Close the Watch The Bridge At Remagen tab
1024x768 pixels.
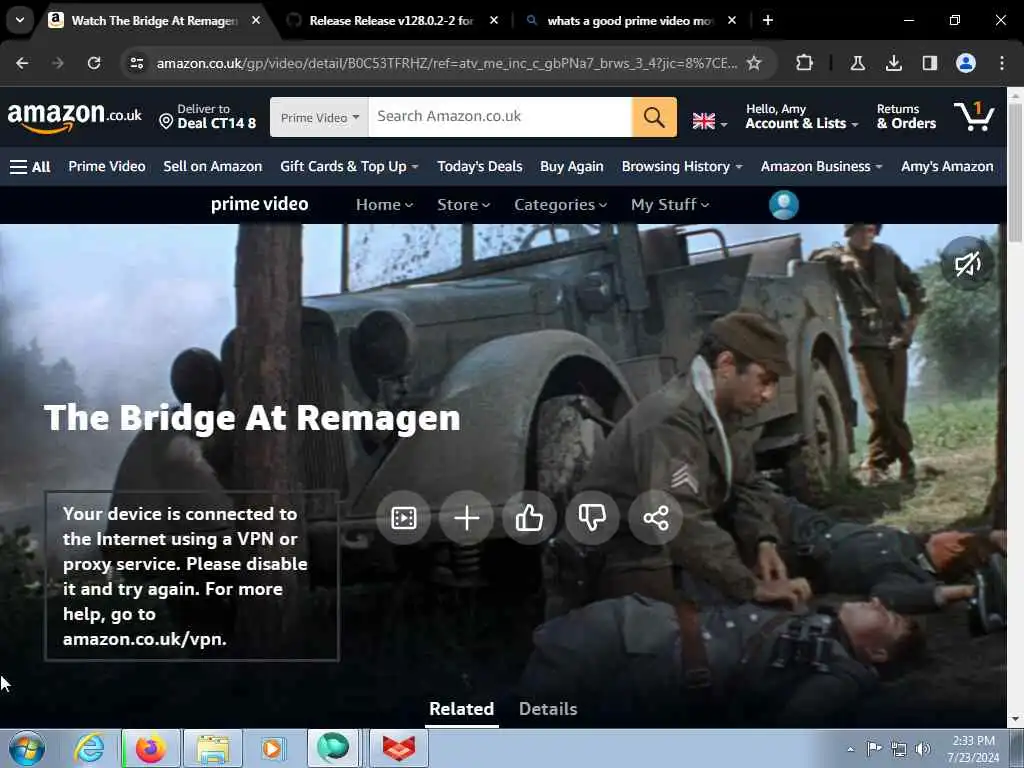pyautogui.click(x=256, y=20)
